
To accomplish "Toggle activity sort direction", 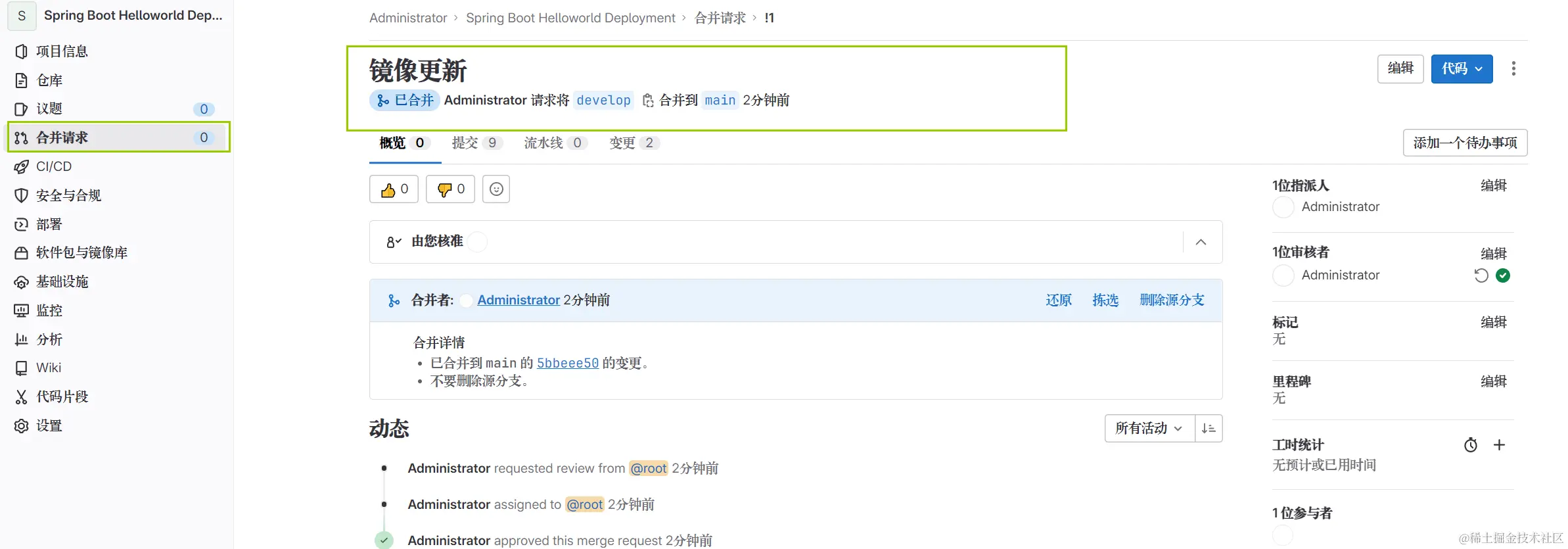I will click(x=1209, y=429).
